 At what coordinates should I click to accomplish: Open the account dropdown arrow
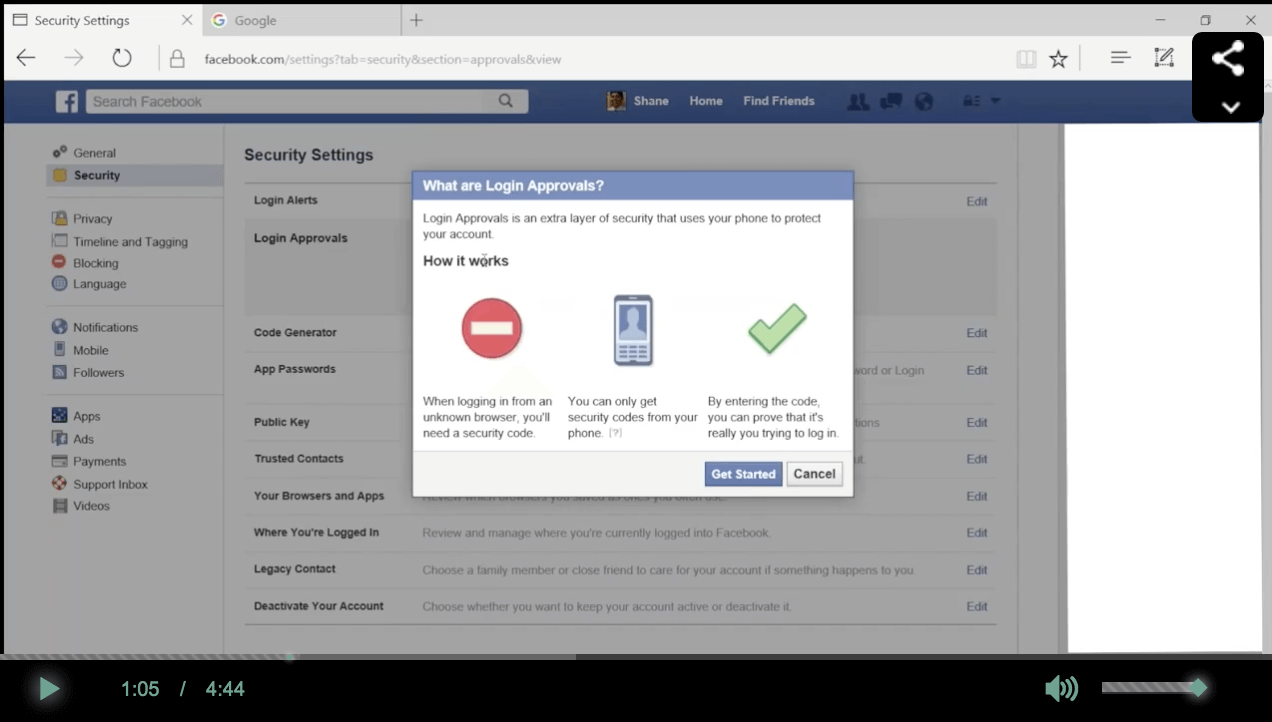point(995,101)
